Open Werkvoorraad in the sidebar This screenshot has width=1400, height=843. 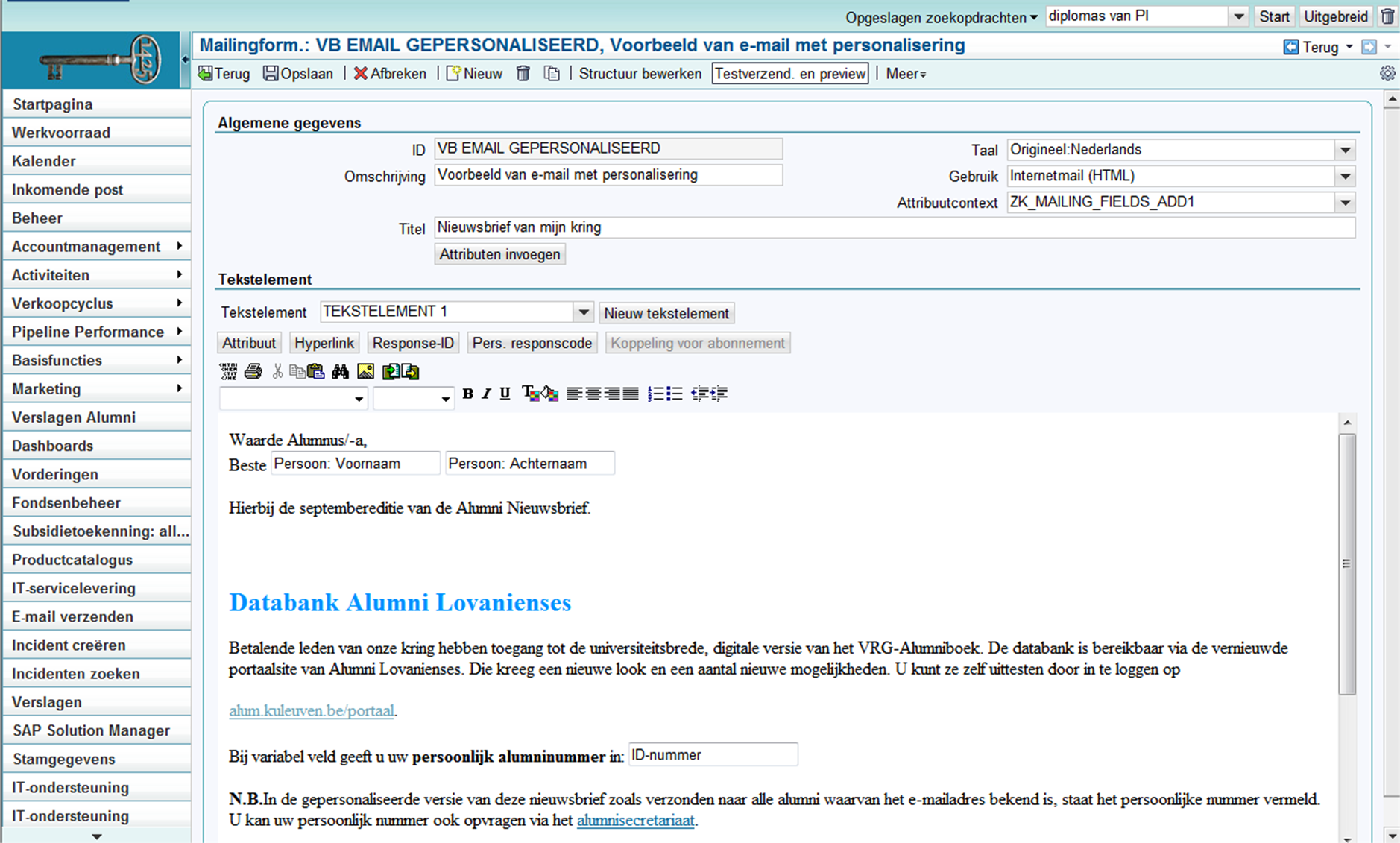tap(96, 132)
